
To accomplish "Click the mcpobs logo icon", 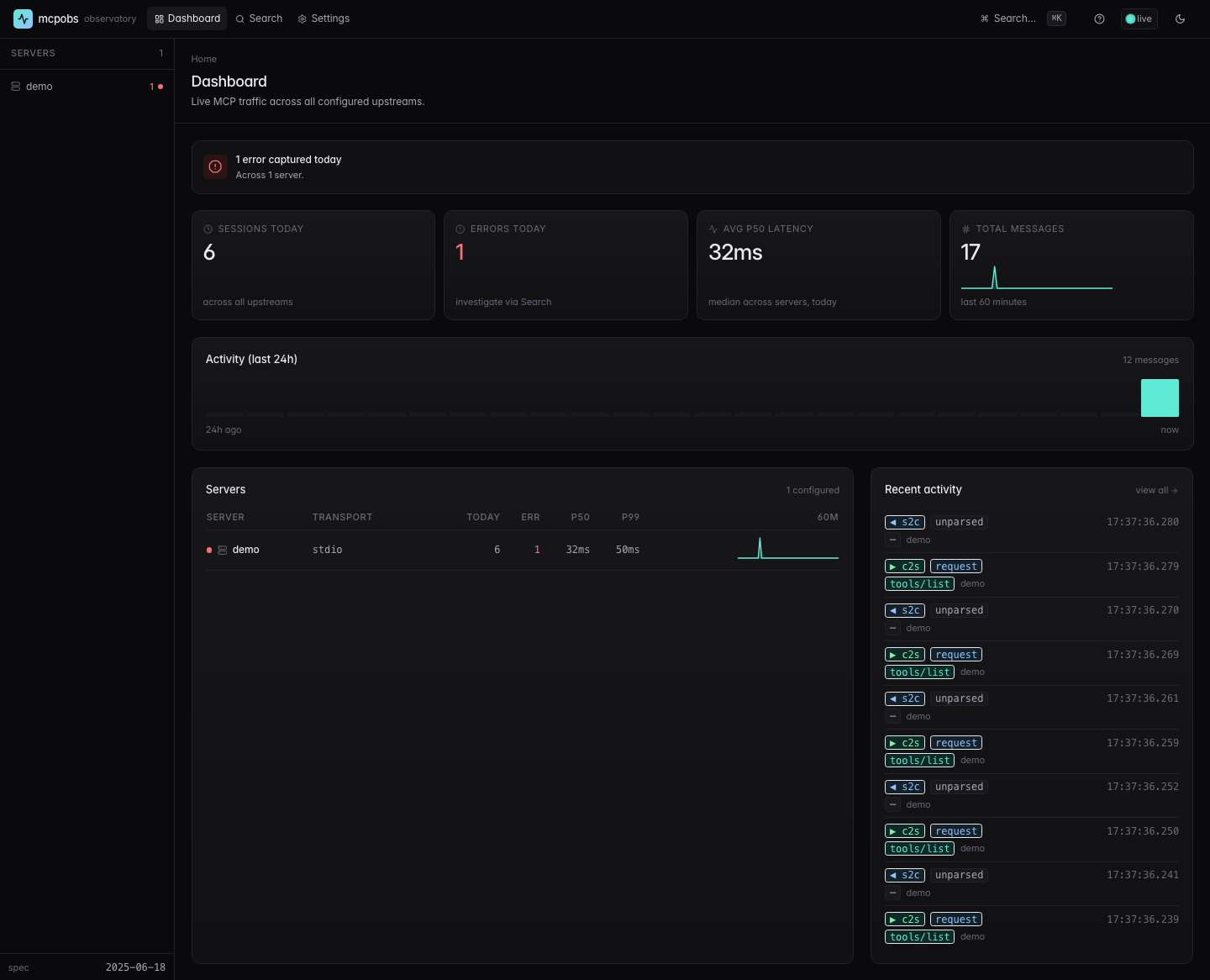I will 23,18.
